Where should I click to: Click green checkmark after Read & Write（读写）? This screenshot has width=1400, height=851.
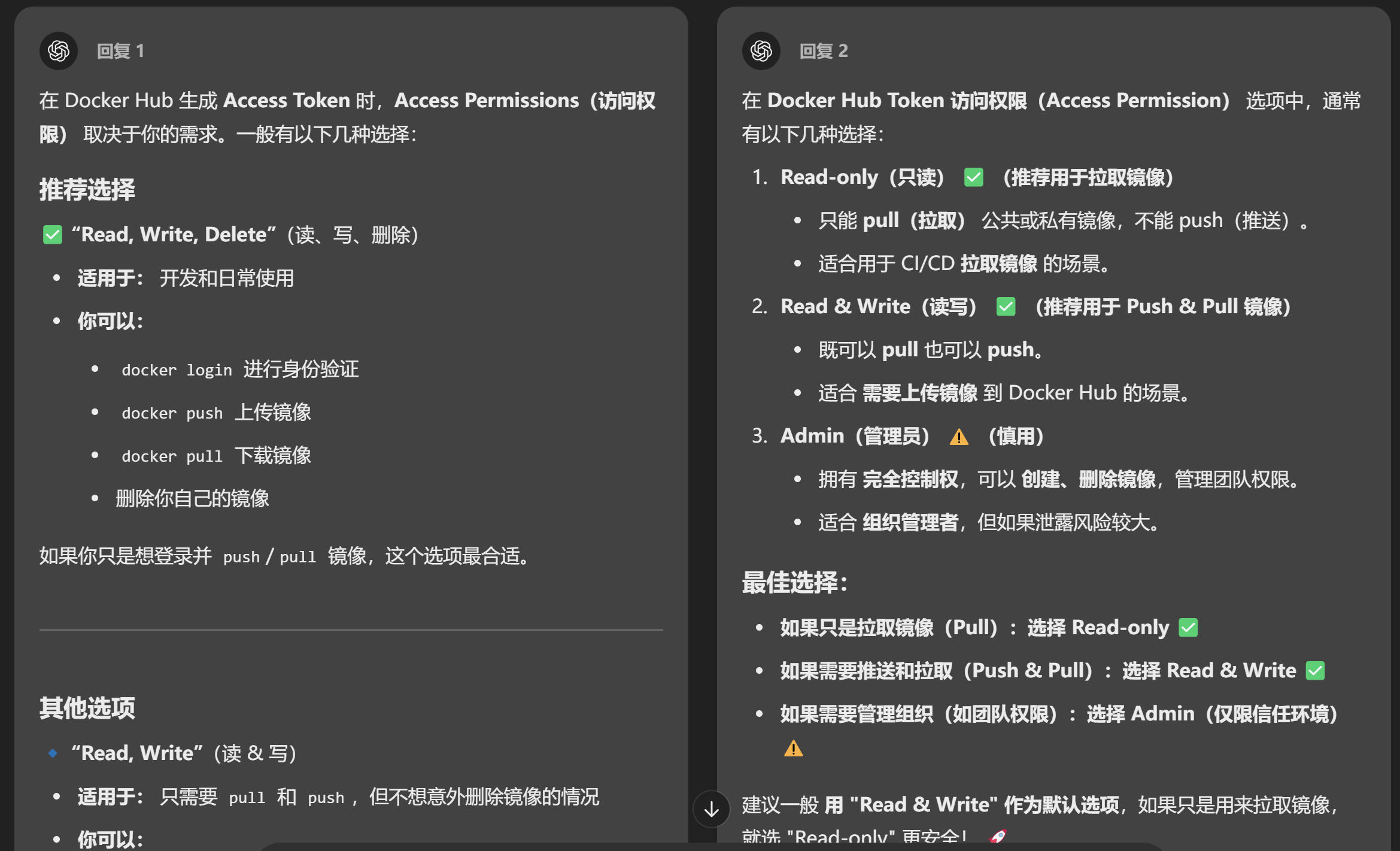(1006, 307)
